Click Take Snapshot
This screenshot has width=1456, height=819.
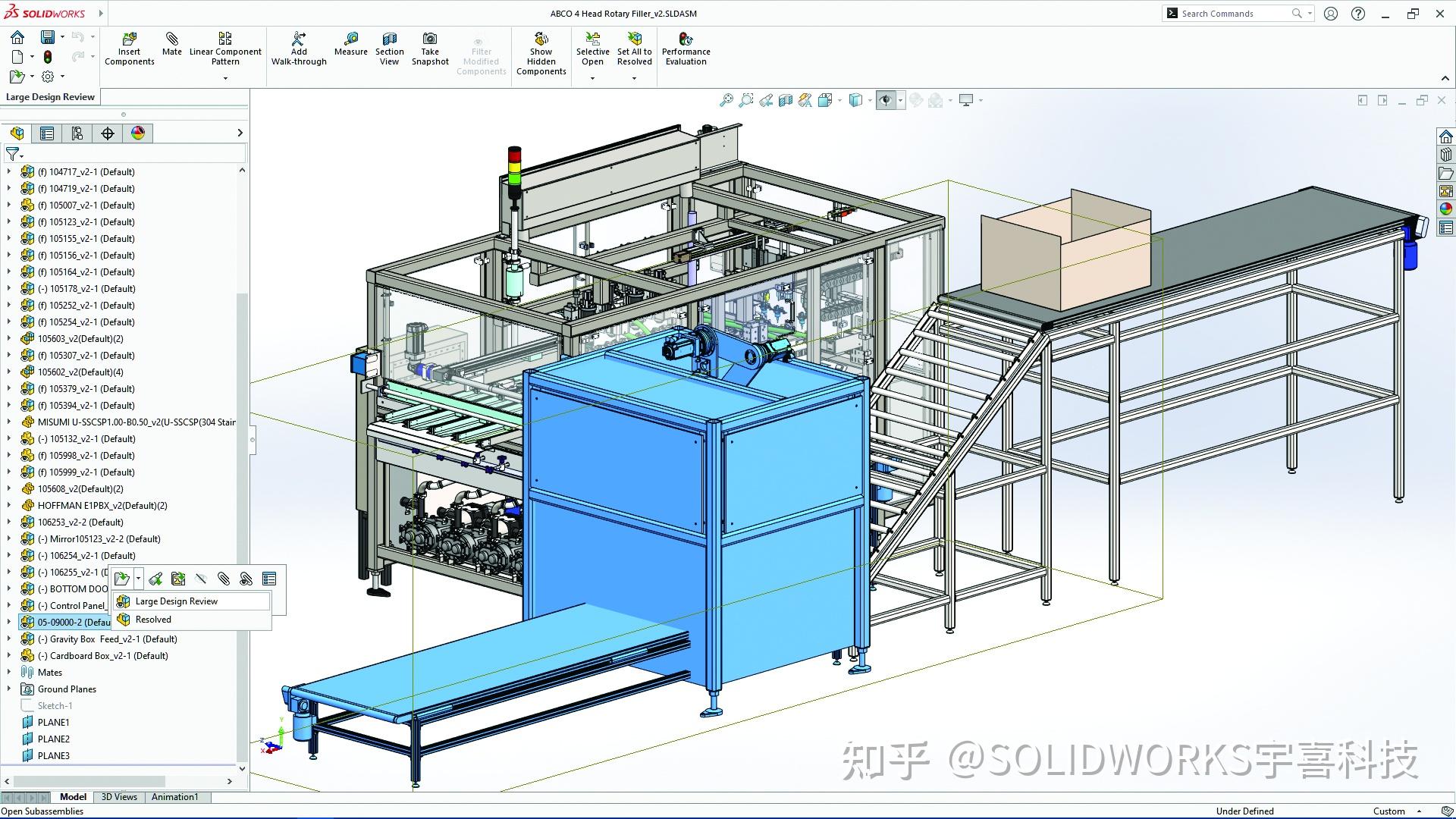coord(430,48)
